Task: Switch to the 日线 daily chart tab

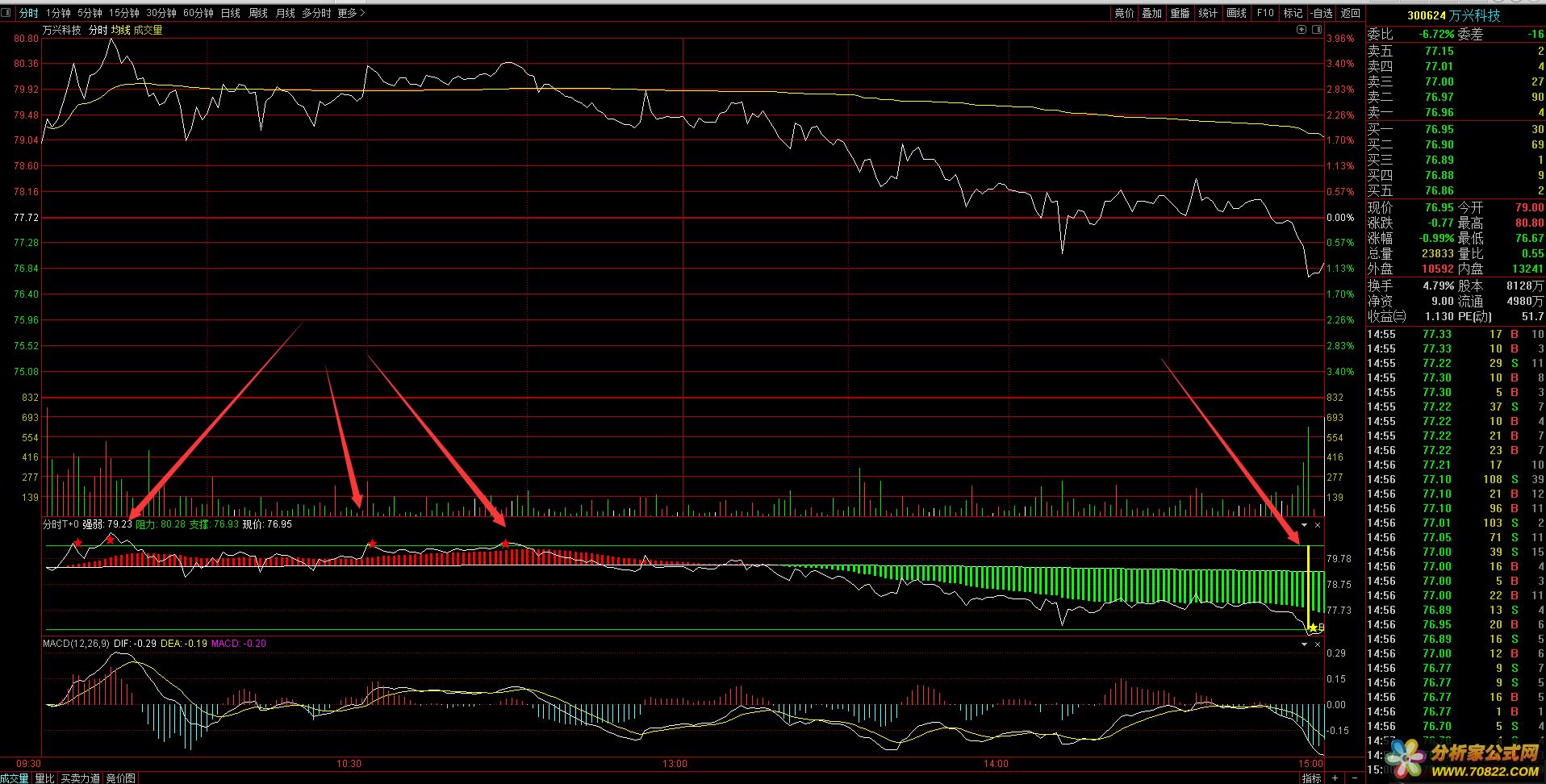Action: [x=230, y=13]
